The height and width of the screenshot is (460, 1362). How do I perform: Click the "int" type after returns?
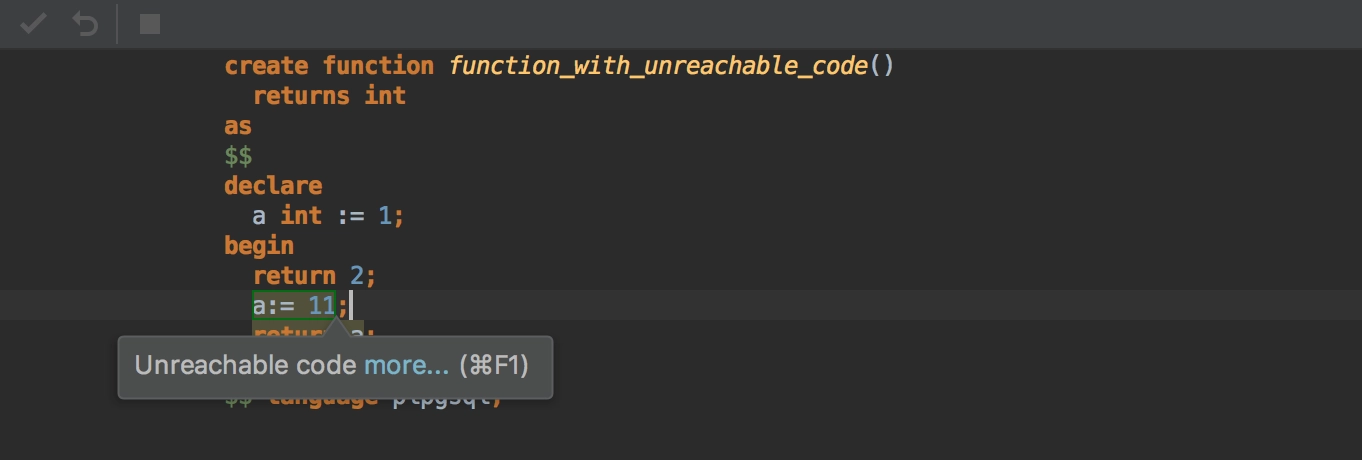pyautogui.click(x=385, y=96)
